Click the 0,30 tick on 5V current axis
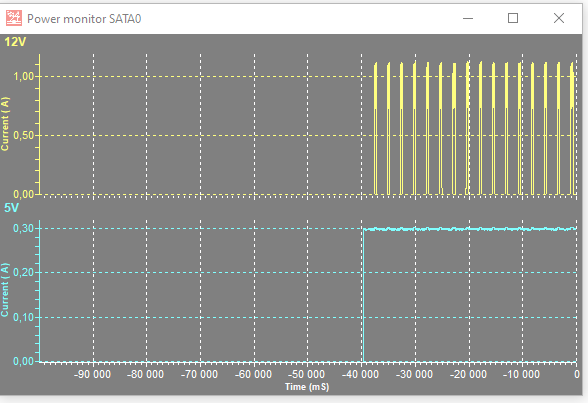Image resolution: width=588 pixels, height=403 pixels. coord(24,228)
